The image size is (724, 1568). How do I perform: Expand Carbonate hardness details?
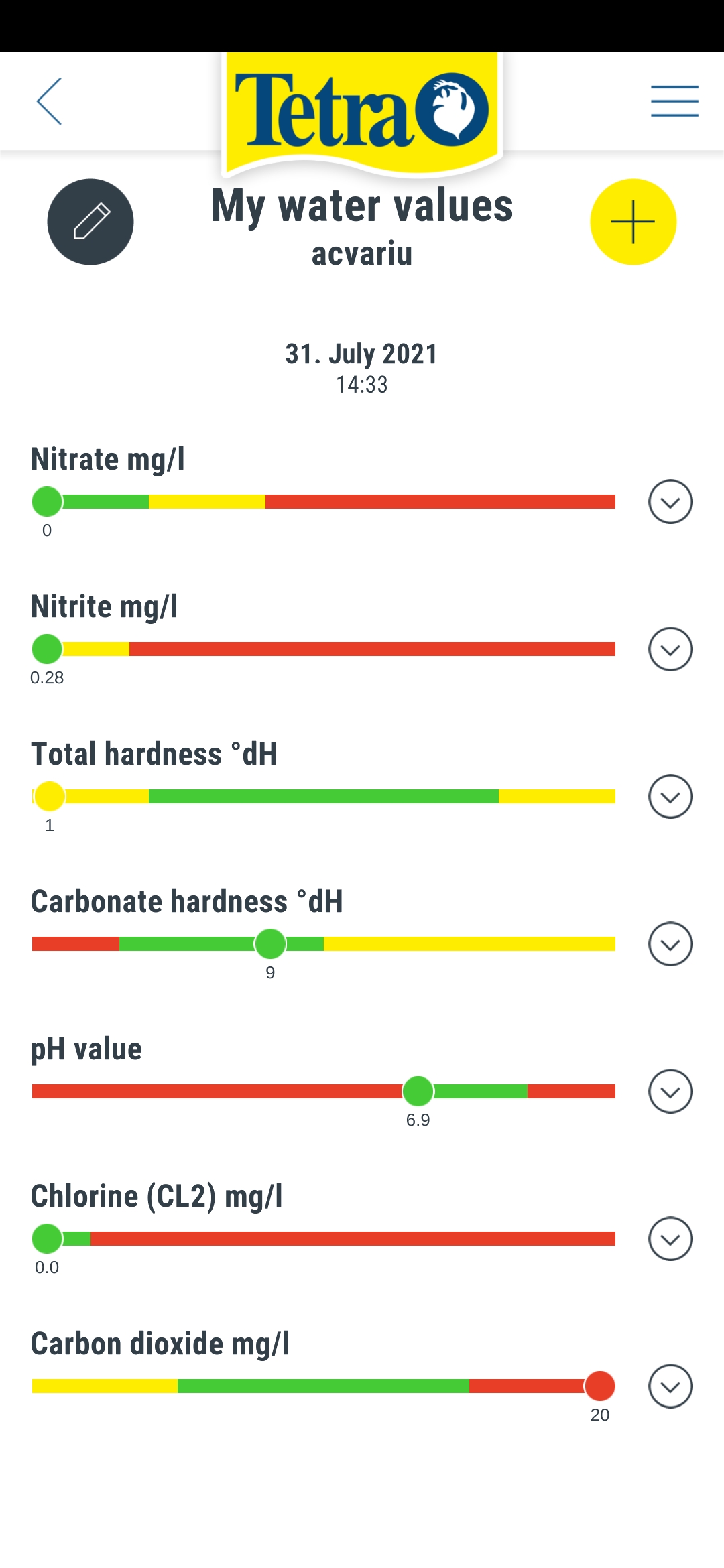pyautogui.click(x=670, y=944)
